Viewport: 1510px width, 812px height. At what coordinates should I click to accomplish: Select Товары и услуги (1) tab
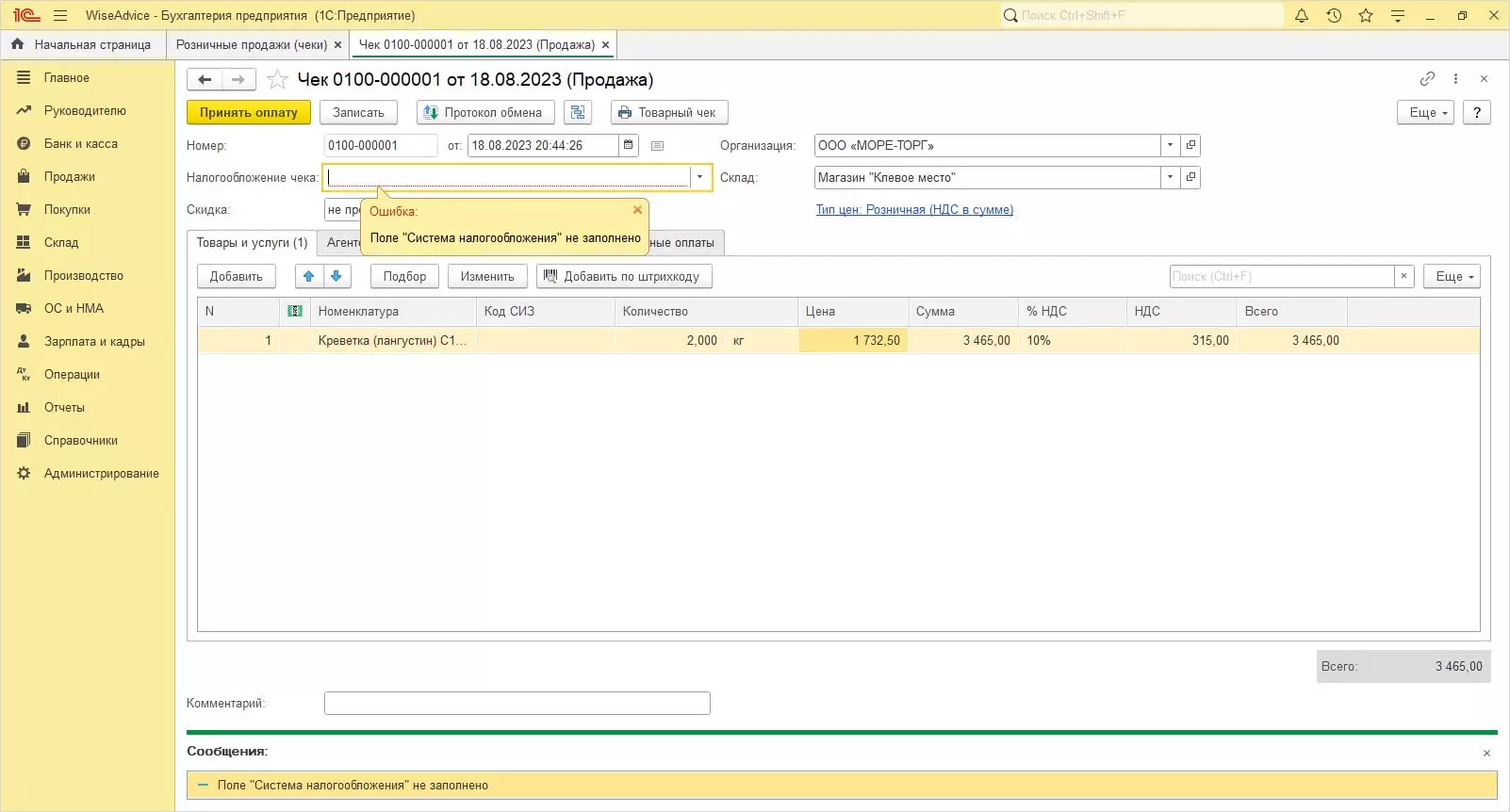pos(252,242)
